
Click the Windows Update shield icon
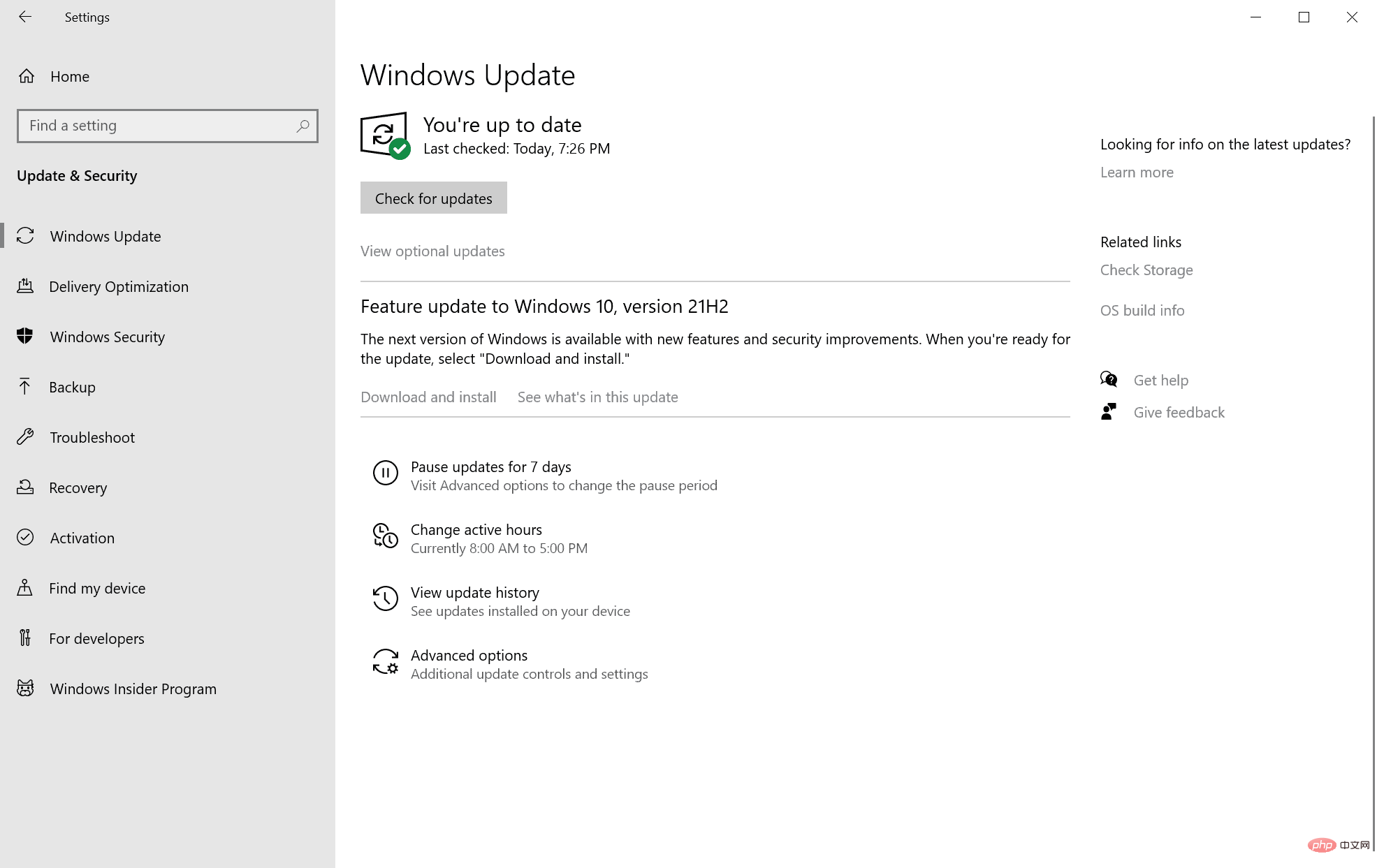point(384,134)
